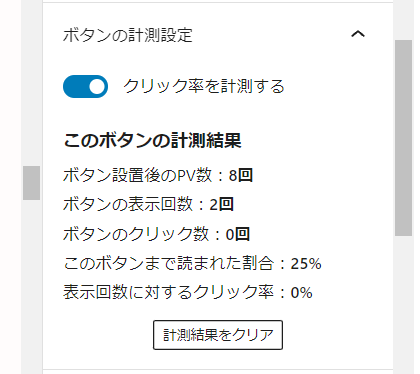Click the 0回 click count value
420x374 pixels.
tap(238, 234)
